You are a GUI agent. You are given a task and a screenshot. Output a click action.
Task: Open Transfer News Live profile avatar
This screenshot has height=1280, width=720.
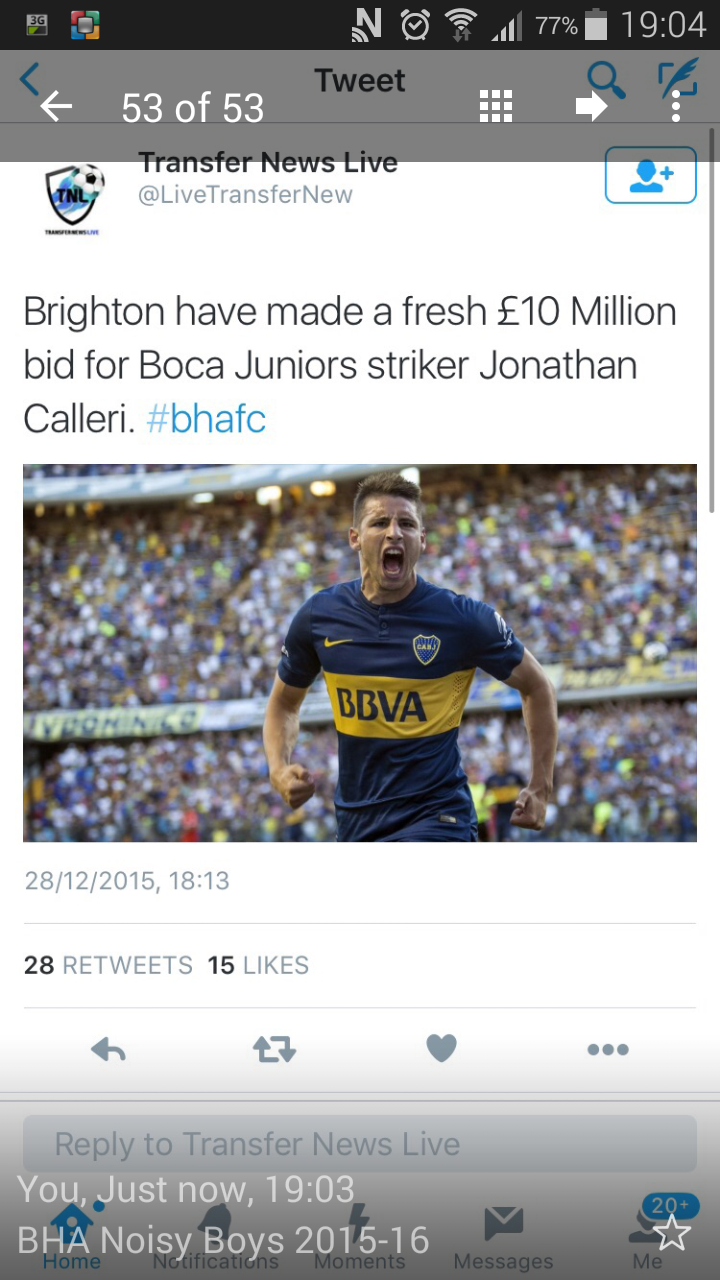coord(74,196)
